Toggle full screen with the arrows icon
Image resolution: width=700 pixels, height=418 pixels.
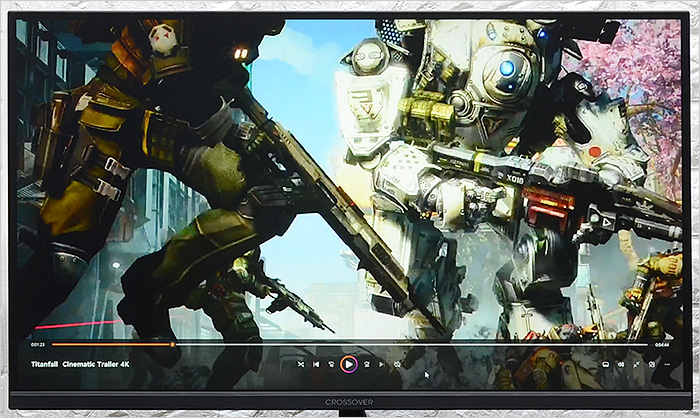pos(636,365)
